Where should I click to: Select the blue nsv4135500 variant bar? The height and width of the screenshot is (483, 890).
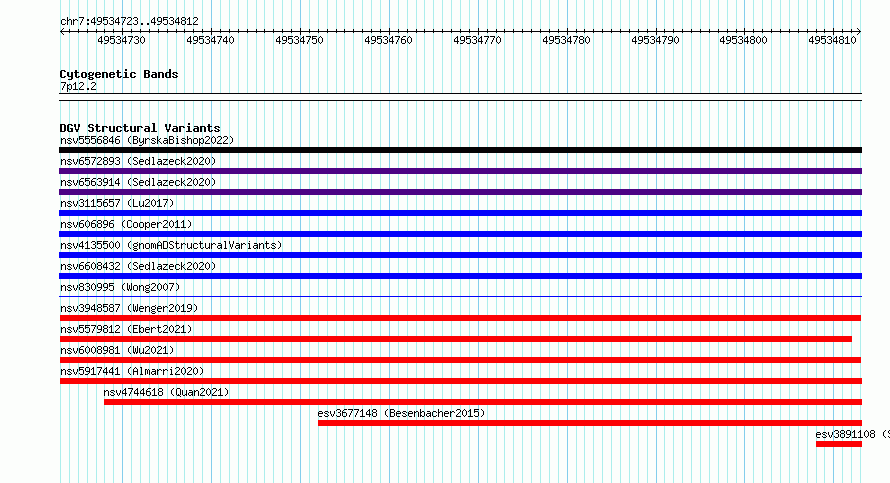[x=460, y=255]
